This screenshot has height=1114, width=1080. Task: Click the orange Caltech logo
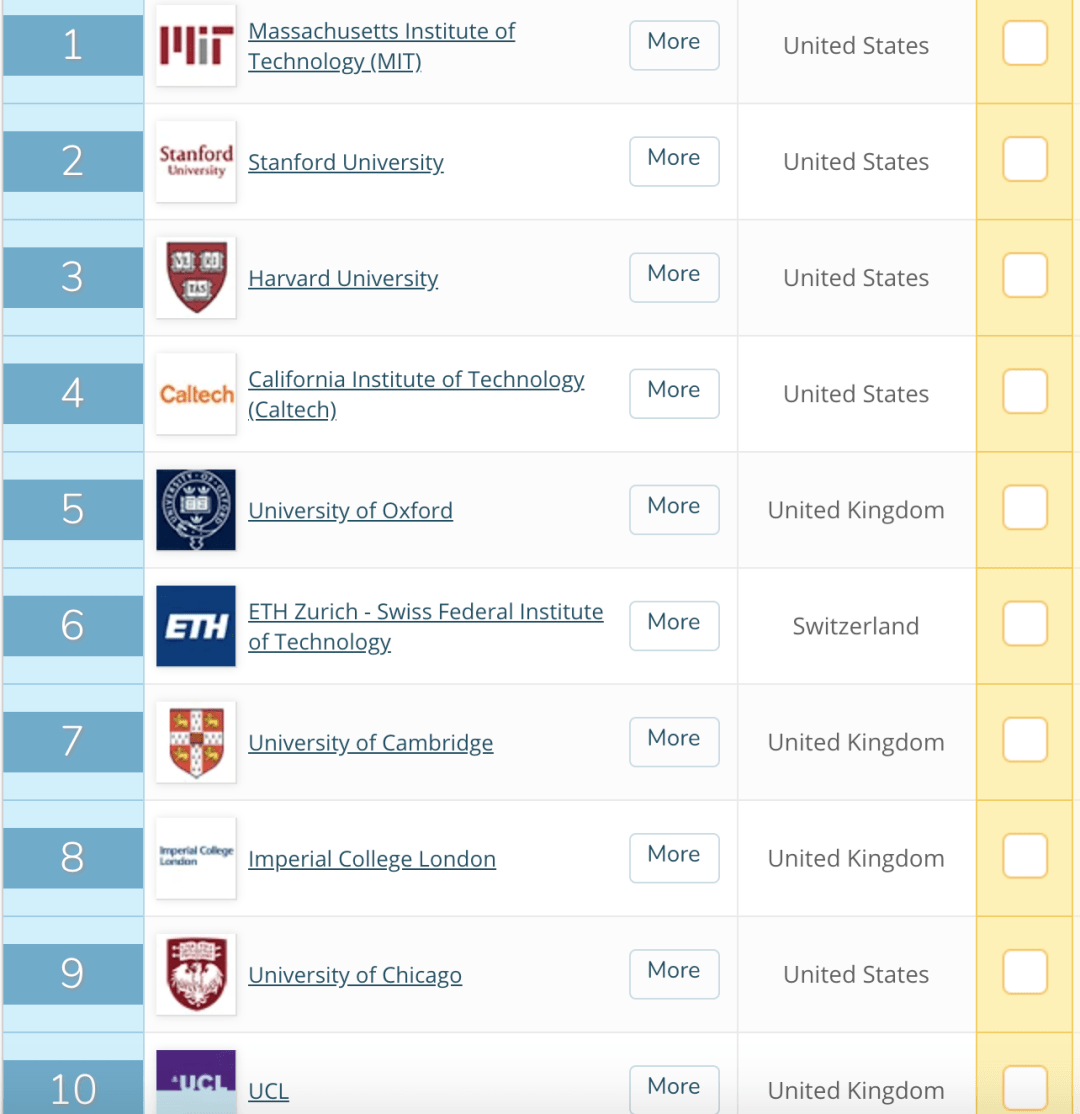tap(196, 394)
